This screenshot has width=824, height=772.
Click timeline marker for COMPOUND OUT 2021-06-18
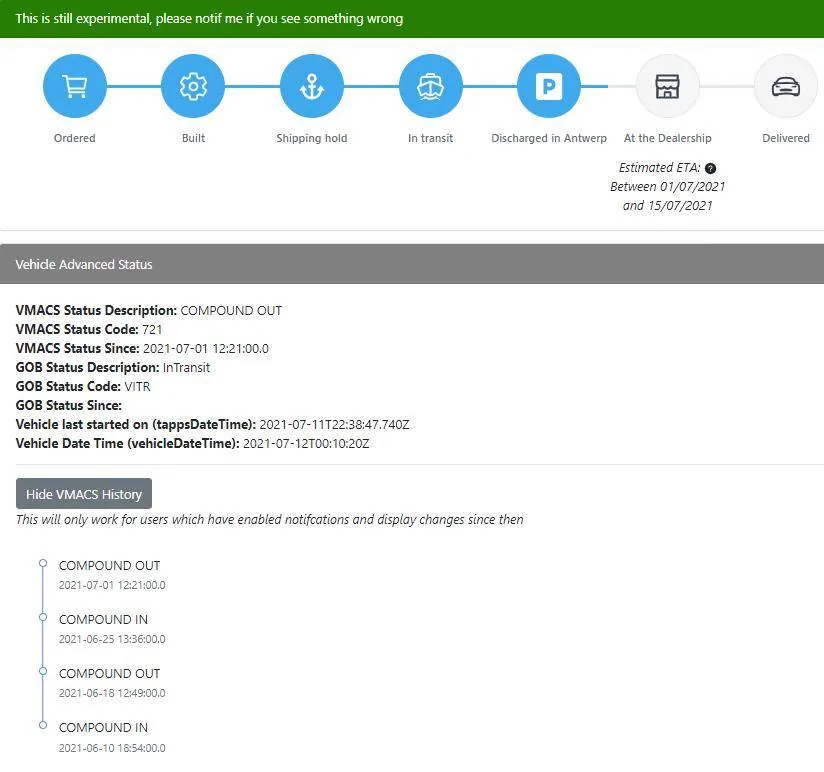[x=43, y=671]
